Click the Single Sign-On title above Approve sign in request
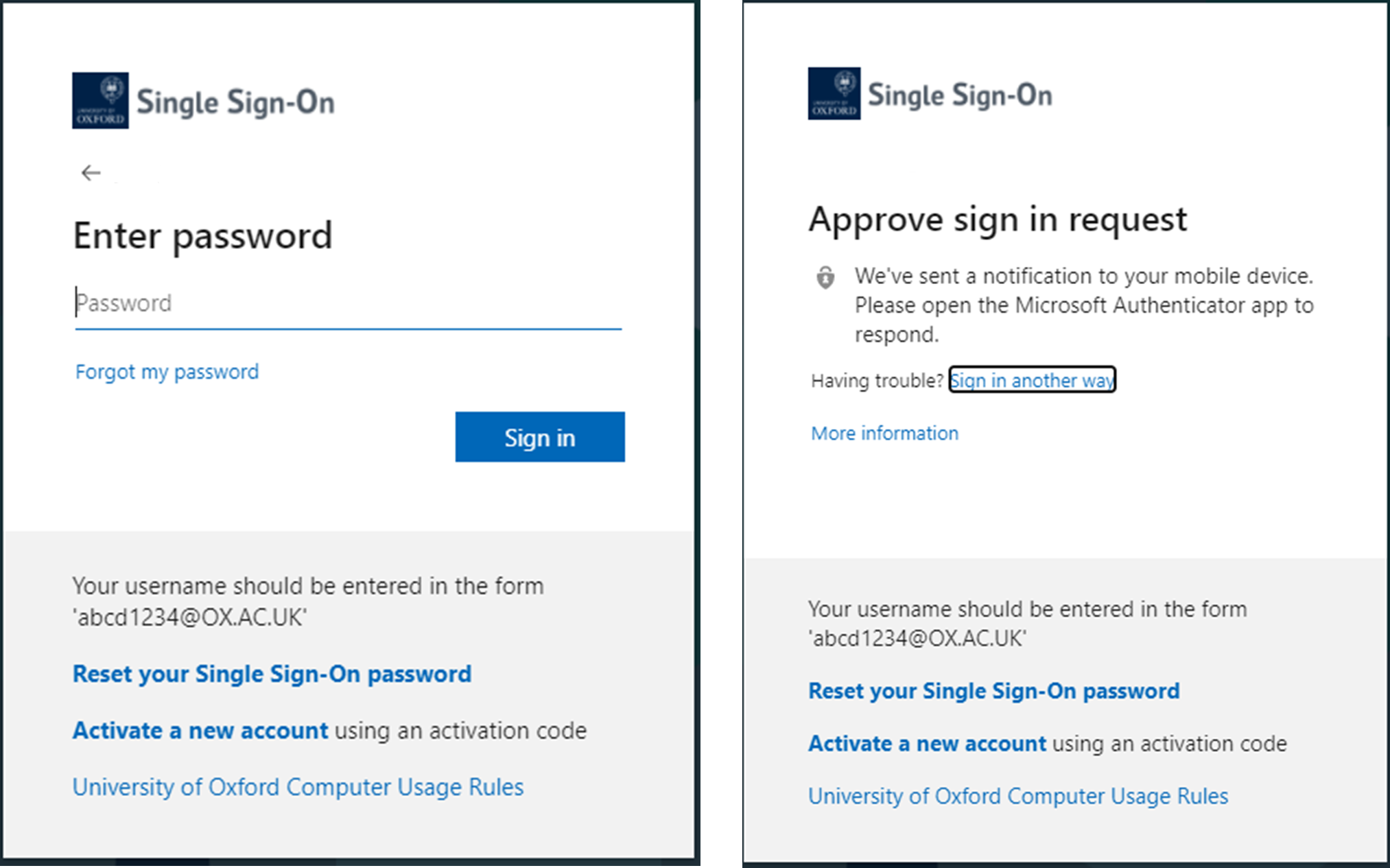The width and height of the screenshot is (1390, 868). (x=959, y=95)
